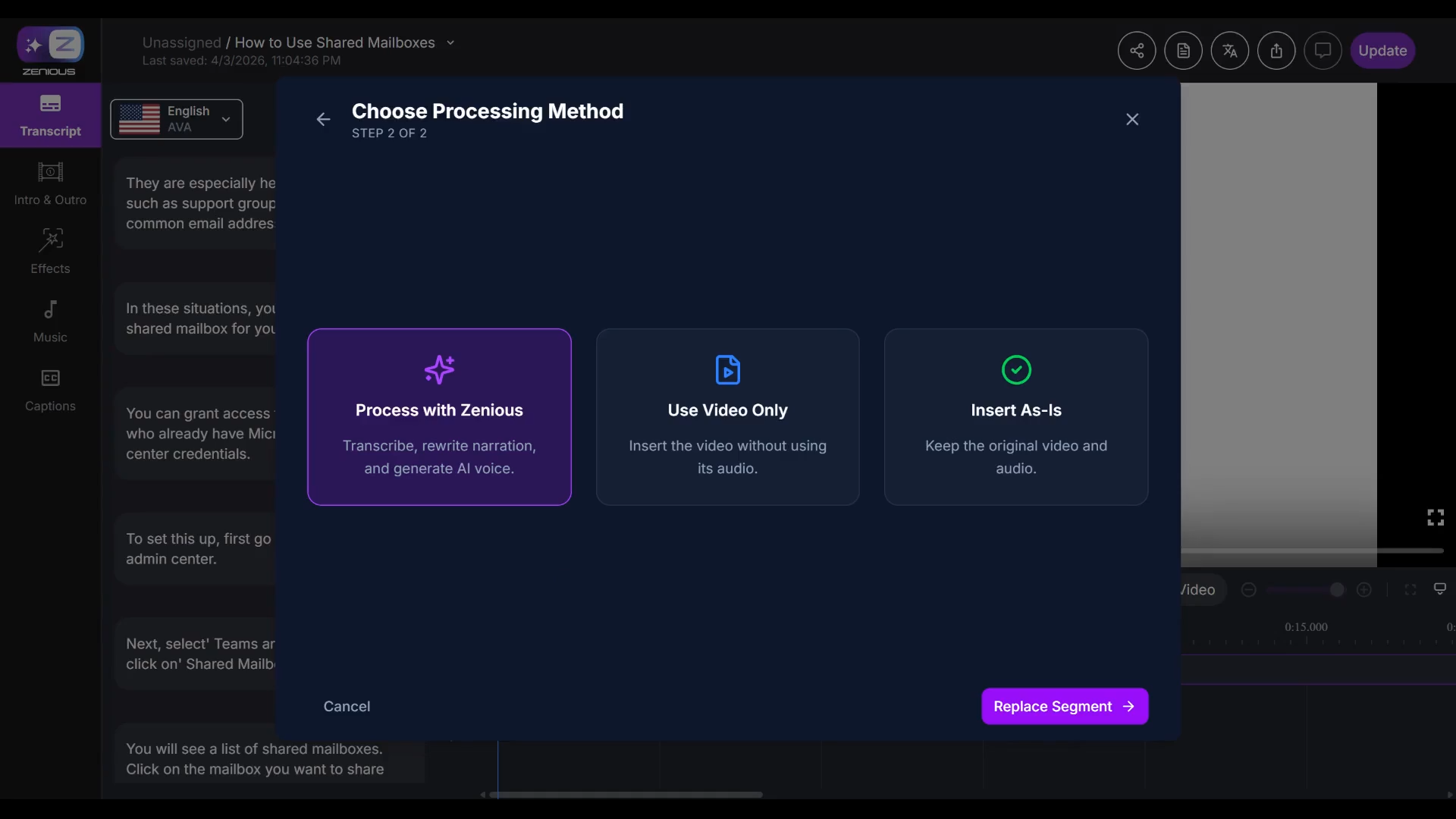Click the translate language icon
Image resolution: width=1456 pixels, height=819 pixels.
click(1229, 51)
